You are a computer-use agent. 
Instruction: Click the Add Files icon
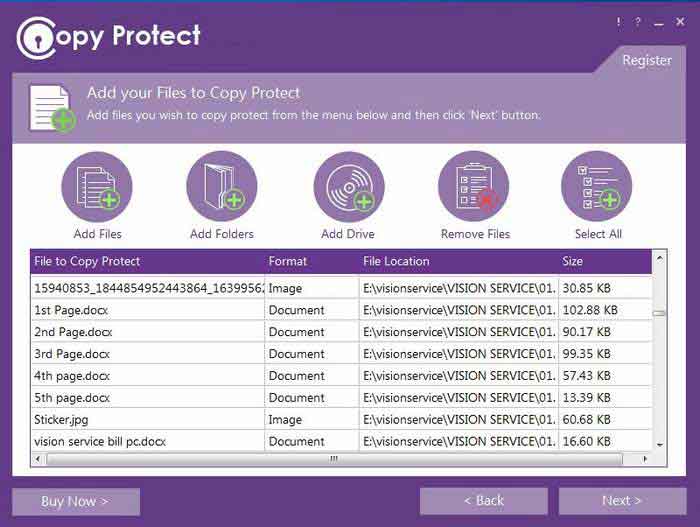click(97, 186)
